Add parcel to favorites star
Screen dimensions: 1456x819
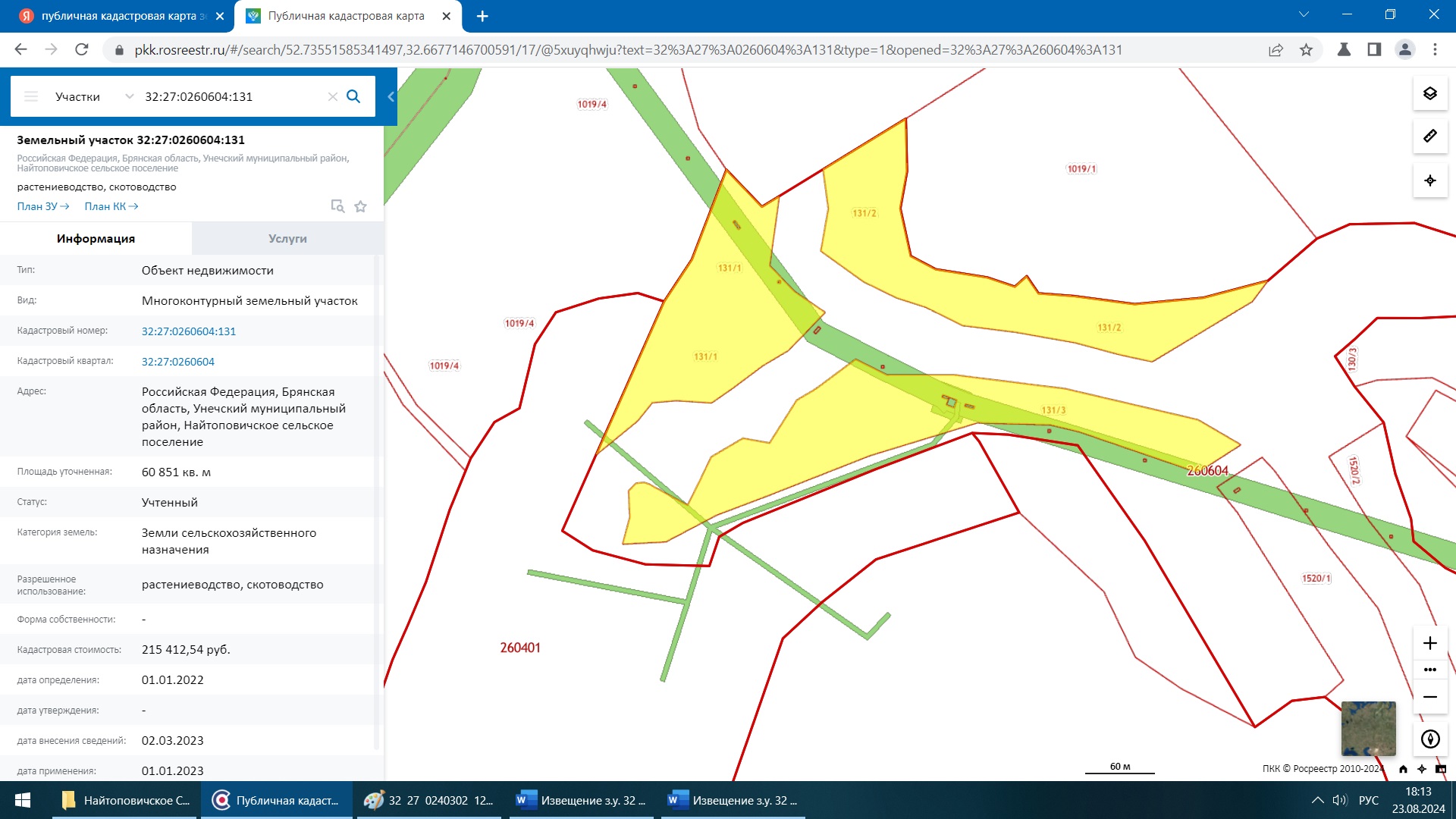[x=360, y=206]
